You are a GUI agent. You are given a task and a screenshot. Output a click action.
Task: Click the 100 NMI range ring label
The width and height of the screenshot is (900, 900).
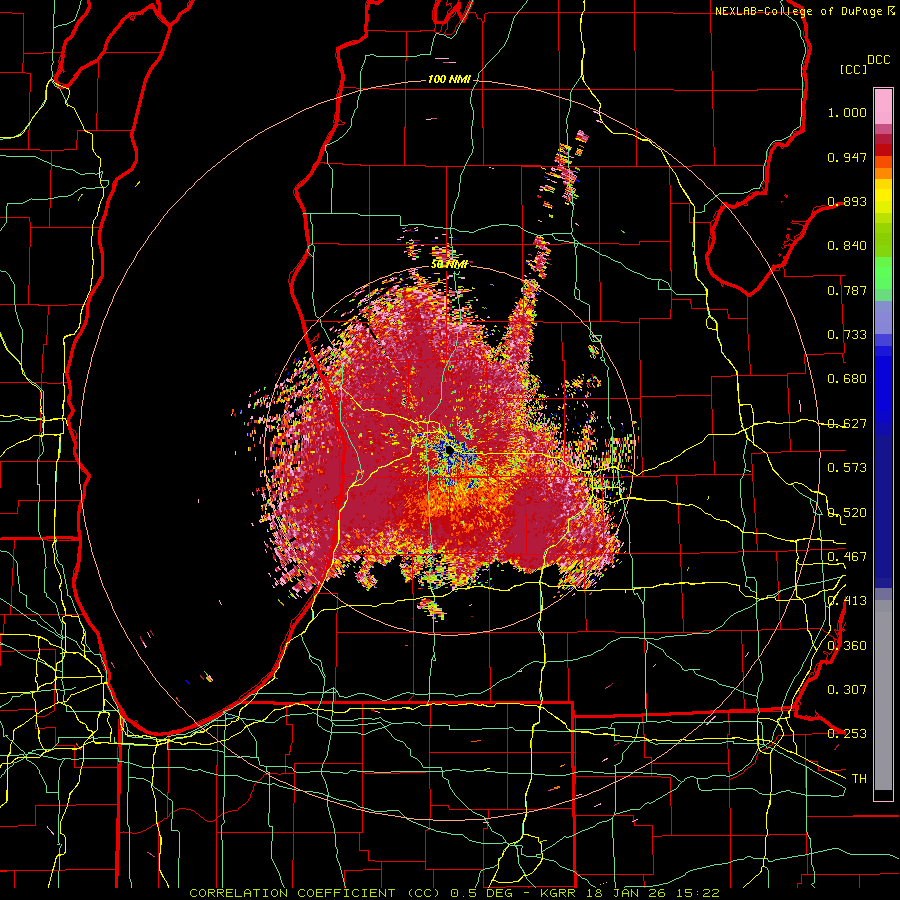point(448,79)
